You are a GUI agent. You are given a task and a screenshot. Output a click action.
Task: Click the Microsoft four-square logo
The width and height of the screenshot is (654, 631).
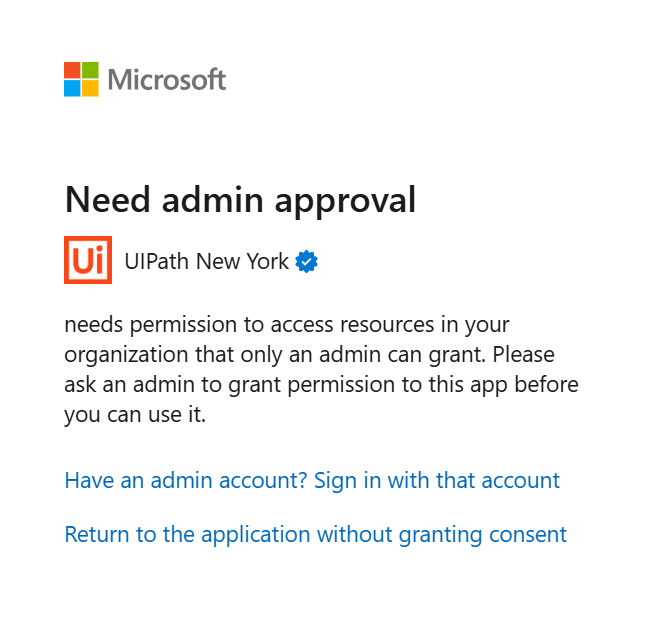(x=81, y=79)
